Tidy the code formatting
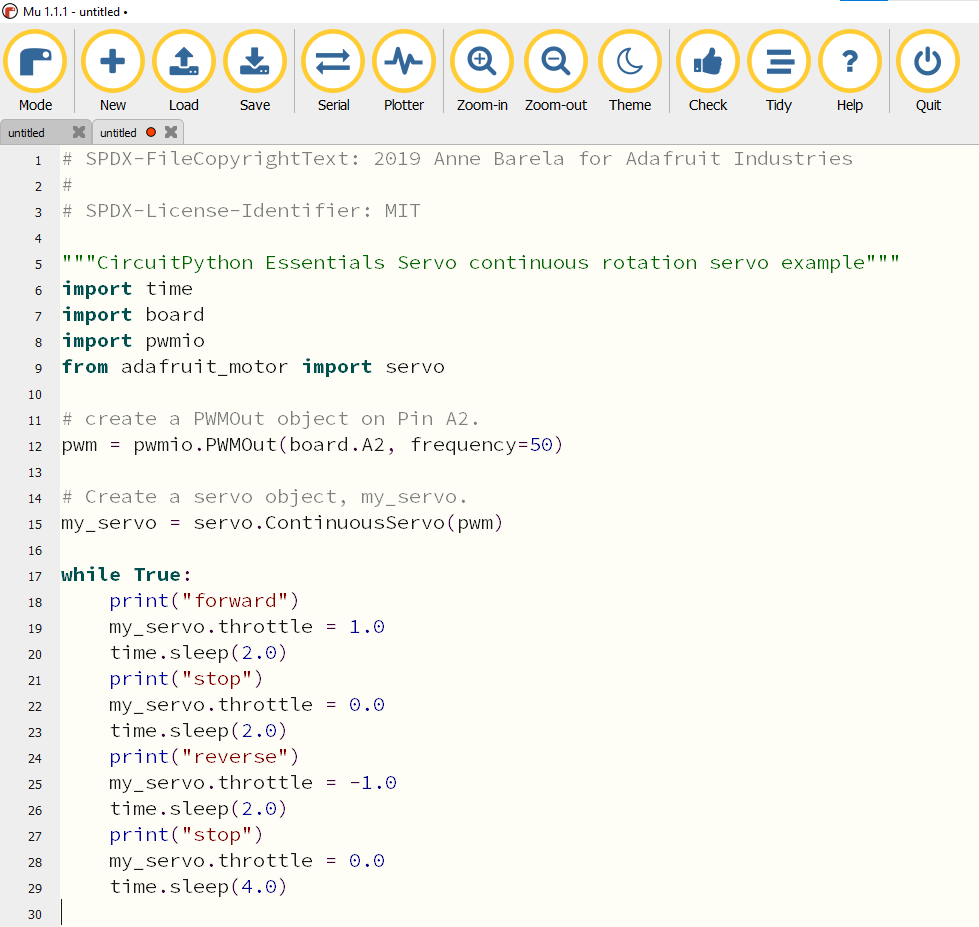Screen dimensions: 979x927 point(779,71)
